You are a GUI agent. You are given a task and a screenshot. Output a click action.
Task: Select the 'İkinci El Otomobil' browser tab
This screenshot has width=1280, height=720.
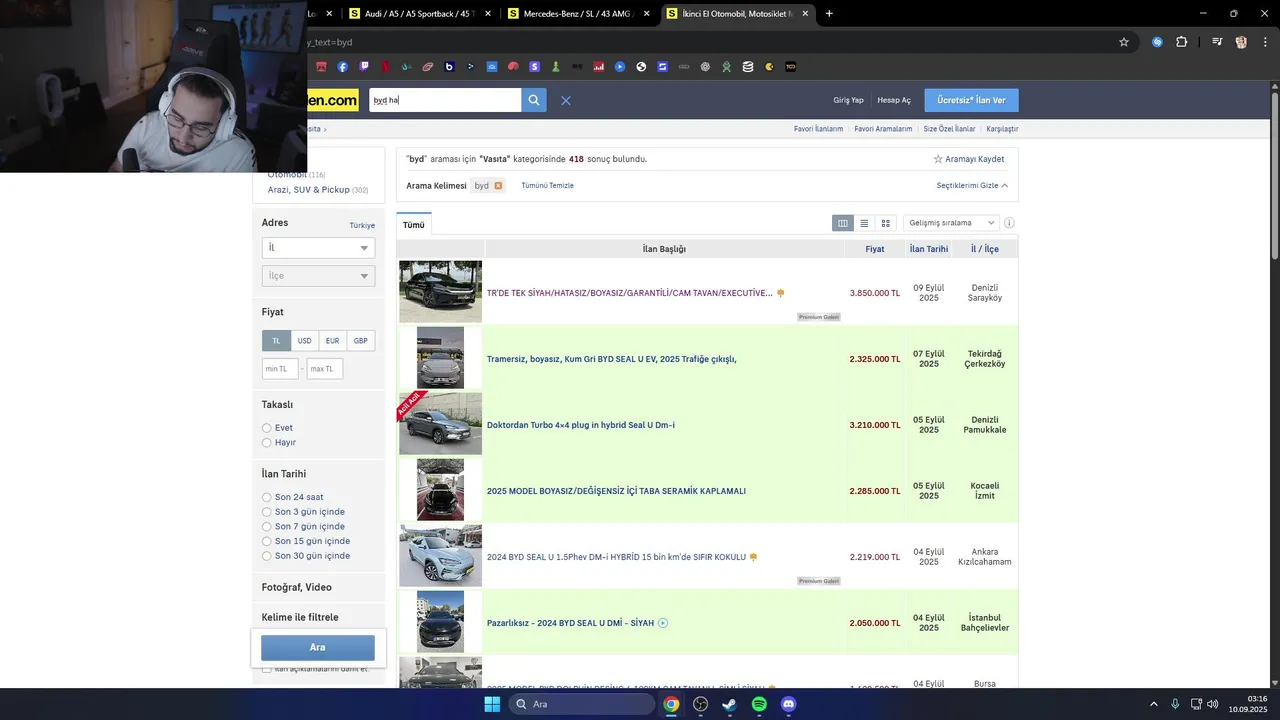pyautogui.click(x=737, y=14)
